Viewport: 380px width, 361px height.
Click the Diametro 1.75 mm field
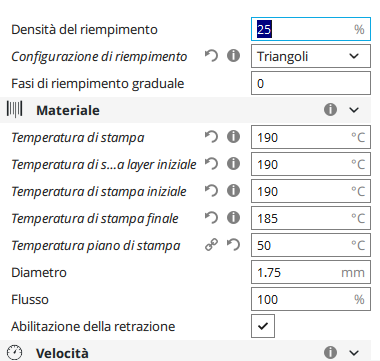(311, 272)
